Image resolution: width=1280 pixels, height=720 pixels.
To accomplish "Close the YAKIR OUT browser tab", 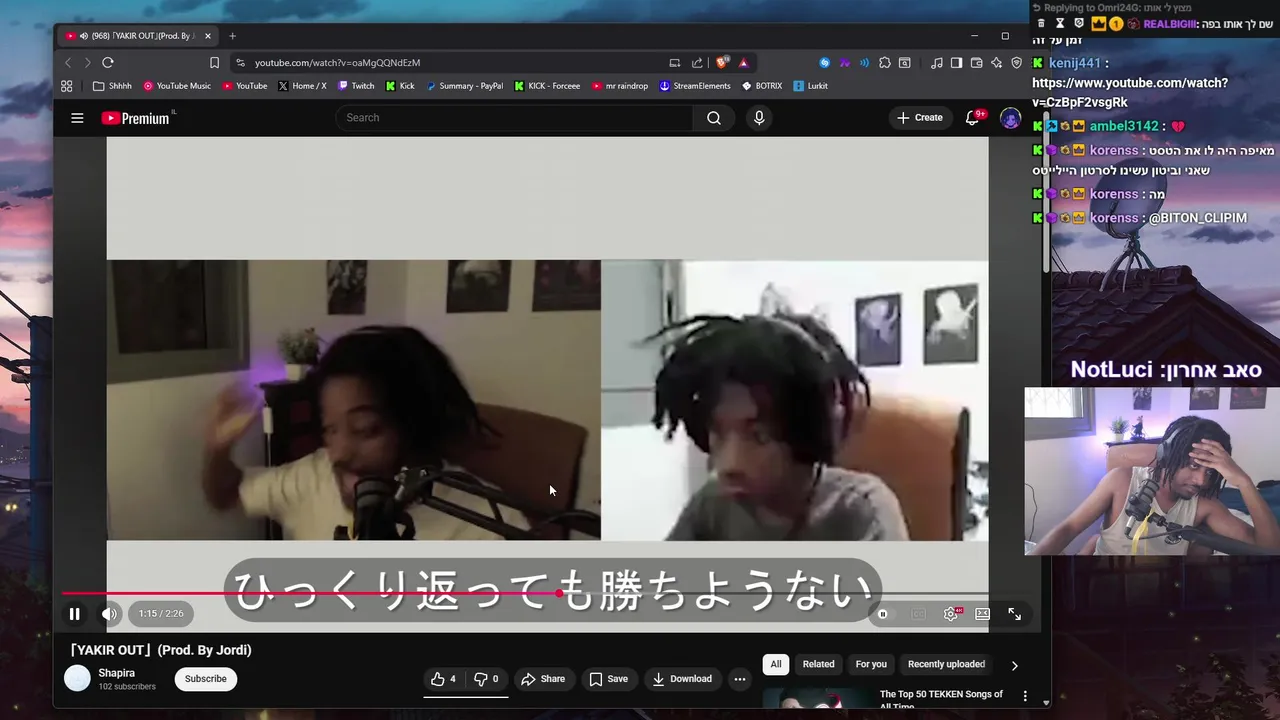I will point(208,36).
